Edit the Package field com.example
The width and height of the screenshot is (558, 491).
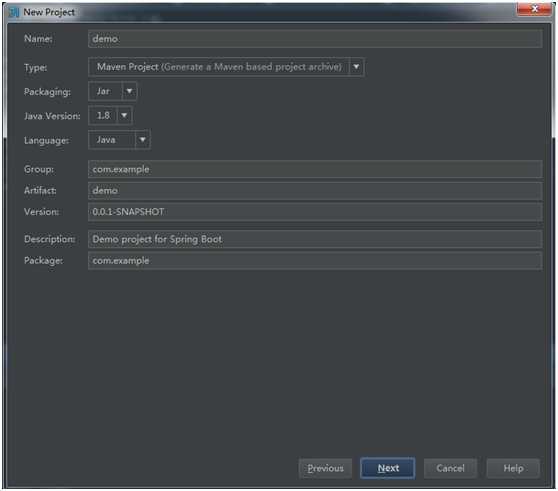click(x=315, y=260)
